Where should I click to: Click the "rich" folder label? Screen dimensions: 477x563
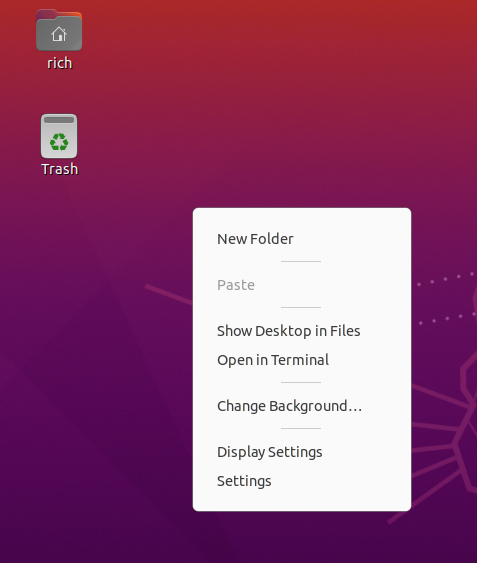[x=60, y=63]
